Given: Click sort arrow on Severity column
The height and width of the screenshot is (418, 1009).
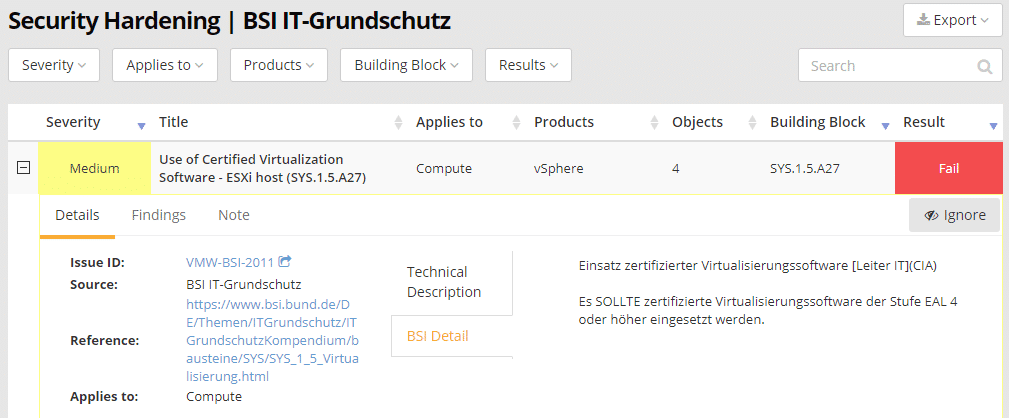Looking at the screenshot, I should [141, 127].
